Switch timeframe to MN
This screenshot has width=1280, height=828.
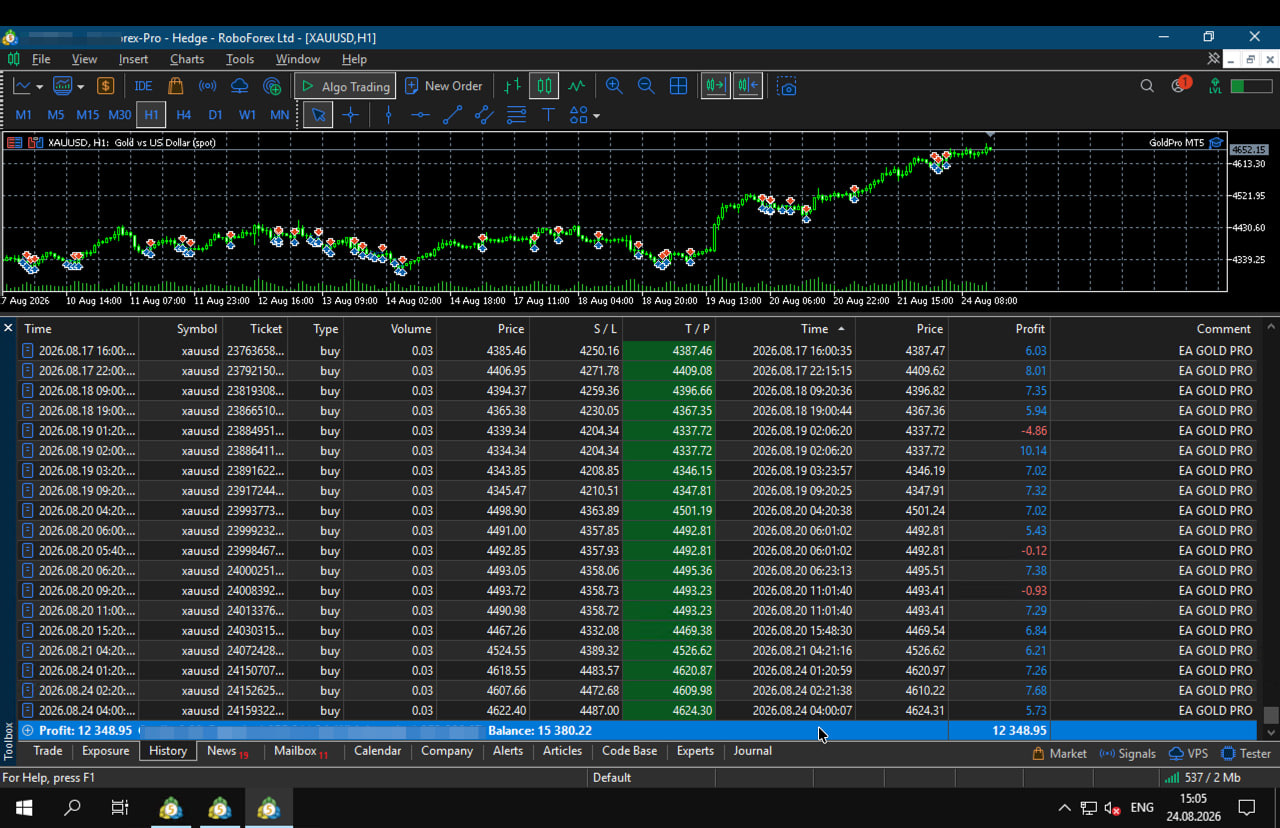click(x=279, y=115)
